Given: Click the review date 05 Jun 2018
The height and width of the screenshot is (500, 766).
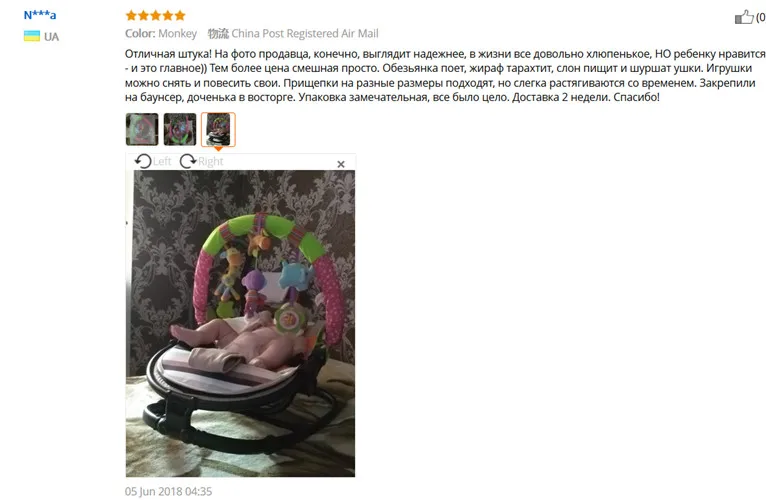Looking at the screenshot, I should (x=169, y=491).
